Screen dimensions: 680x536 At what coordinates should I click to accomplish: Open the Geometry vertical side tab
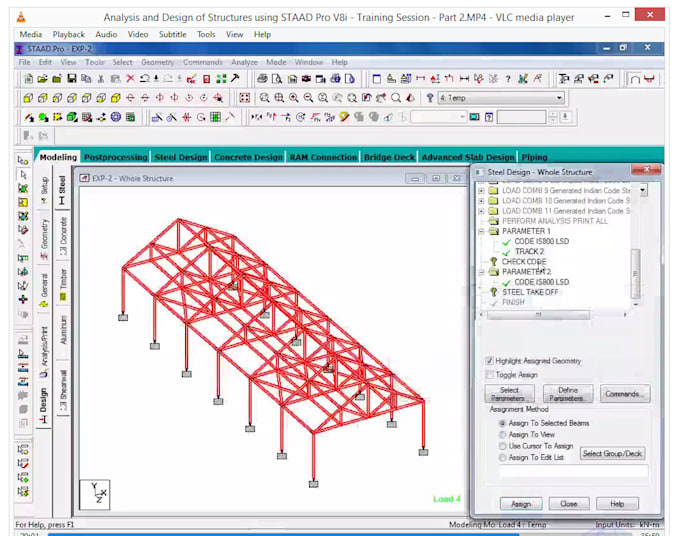[x=44, y=239]
